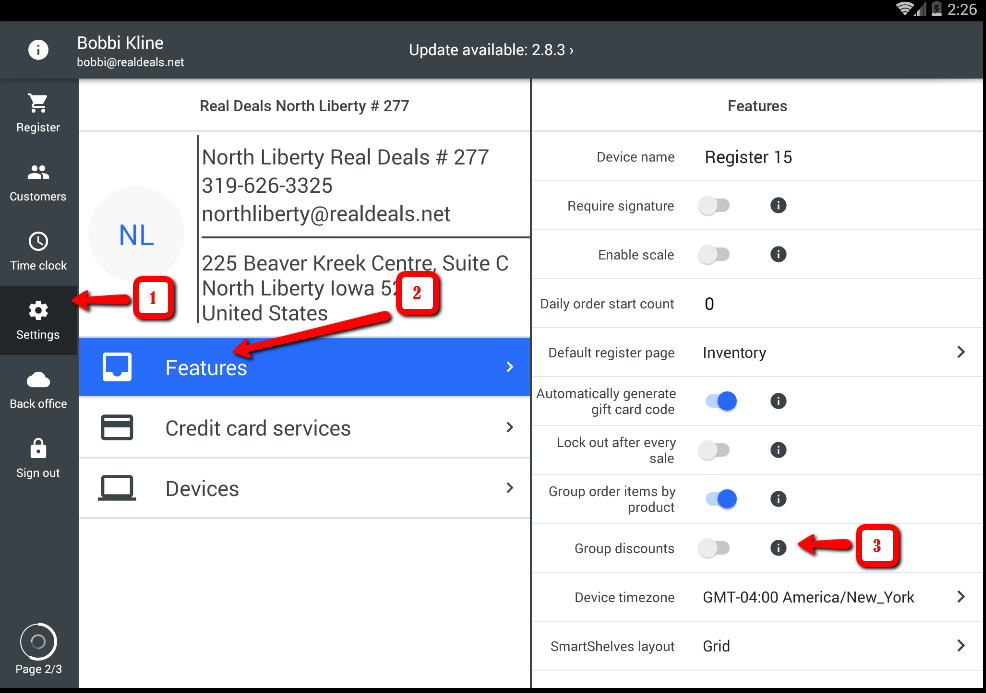Image resolution: width=986 pixels, height=693 pixels.
Task: Click the United States address line
Action: 265,313
